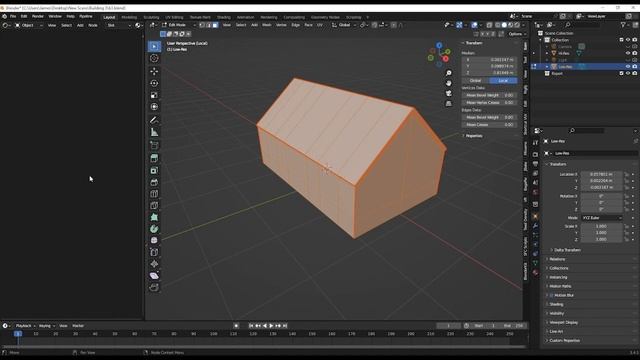Select the Shear tool
The image size is (640, 360).
[154, 276]
